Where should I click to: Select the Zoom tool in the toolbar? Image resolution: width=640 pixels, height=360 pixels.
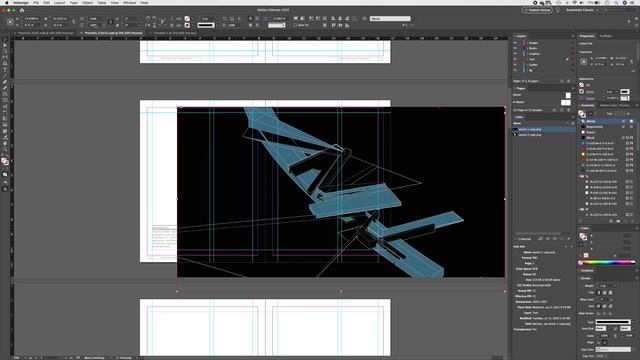tap(5, 149)
